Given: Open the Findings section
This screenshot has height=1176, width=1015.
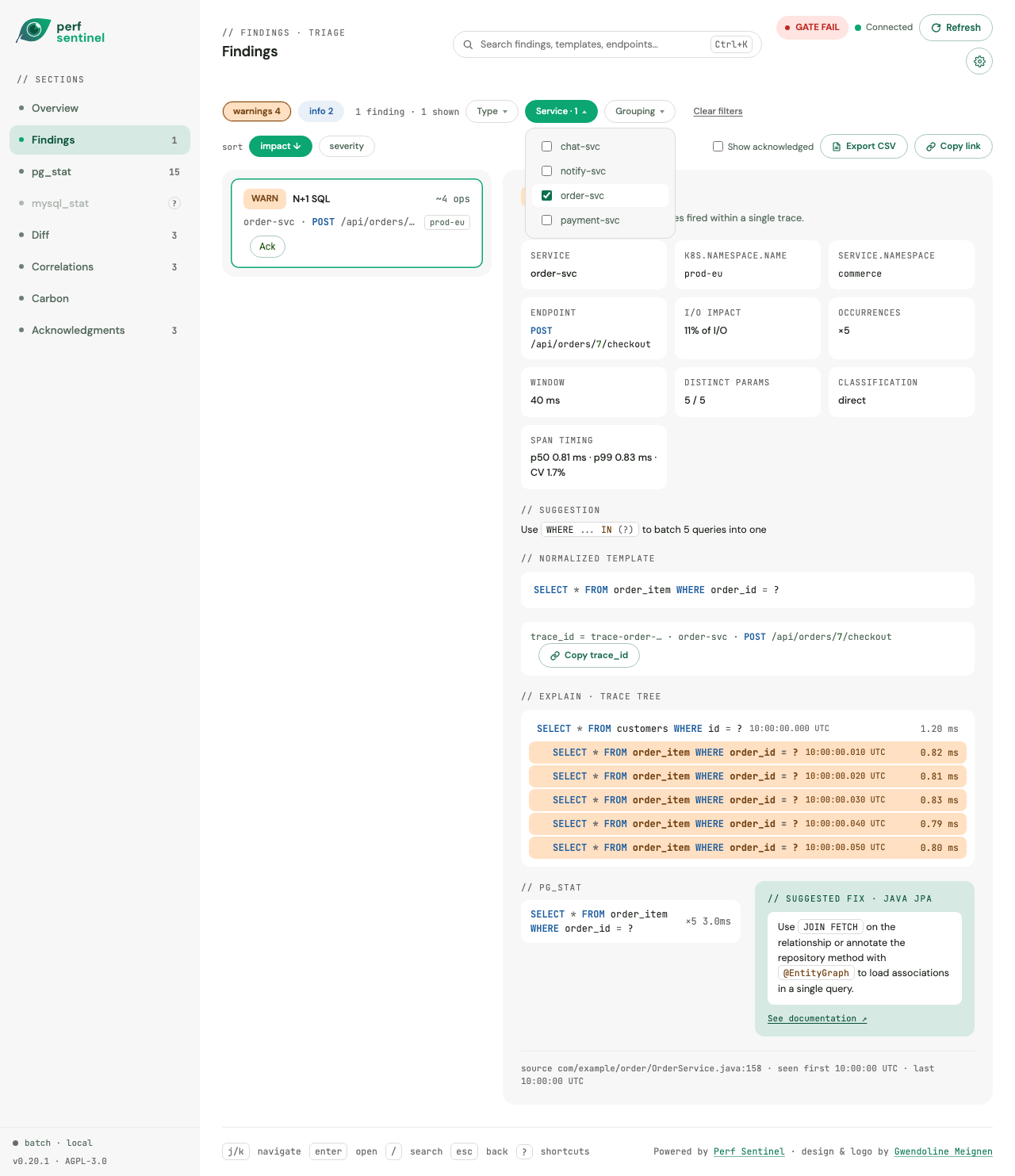Looking at the screenshot, I should pyautogui.click(x=100, y=140).
